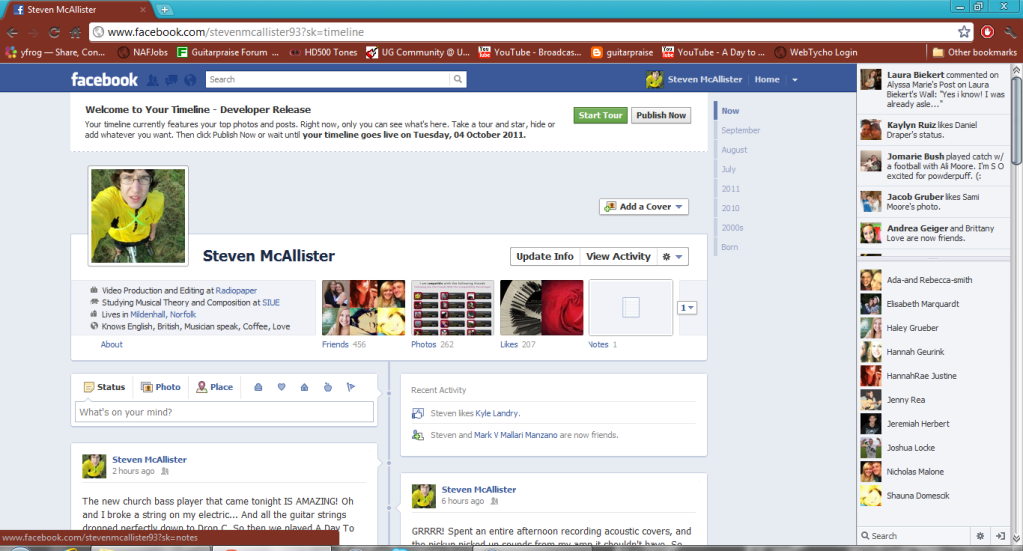Click View Activity button

618,256
